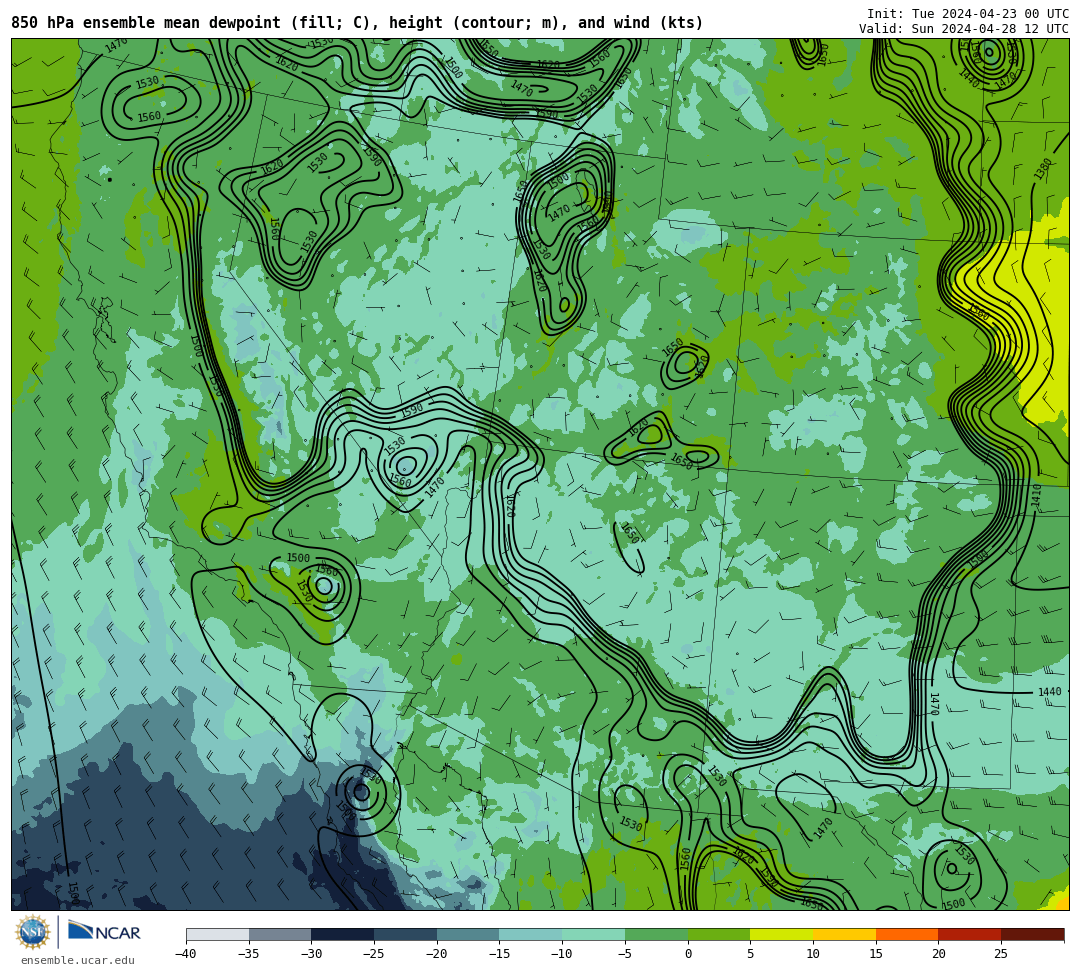Click the '1410' contour label on right side
Screen dimensions: 1080x973
pyautogui.click(x=1037, y=496)
